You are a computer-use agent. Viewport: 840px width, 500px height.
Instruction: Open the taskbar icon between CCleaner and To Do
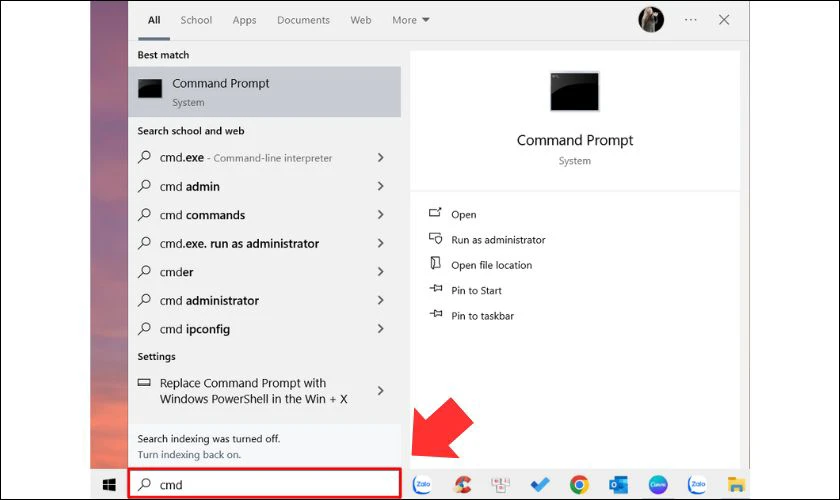coord(500,485)
